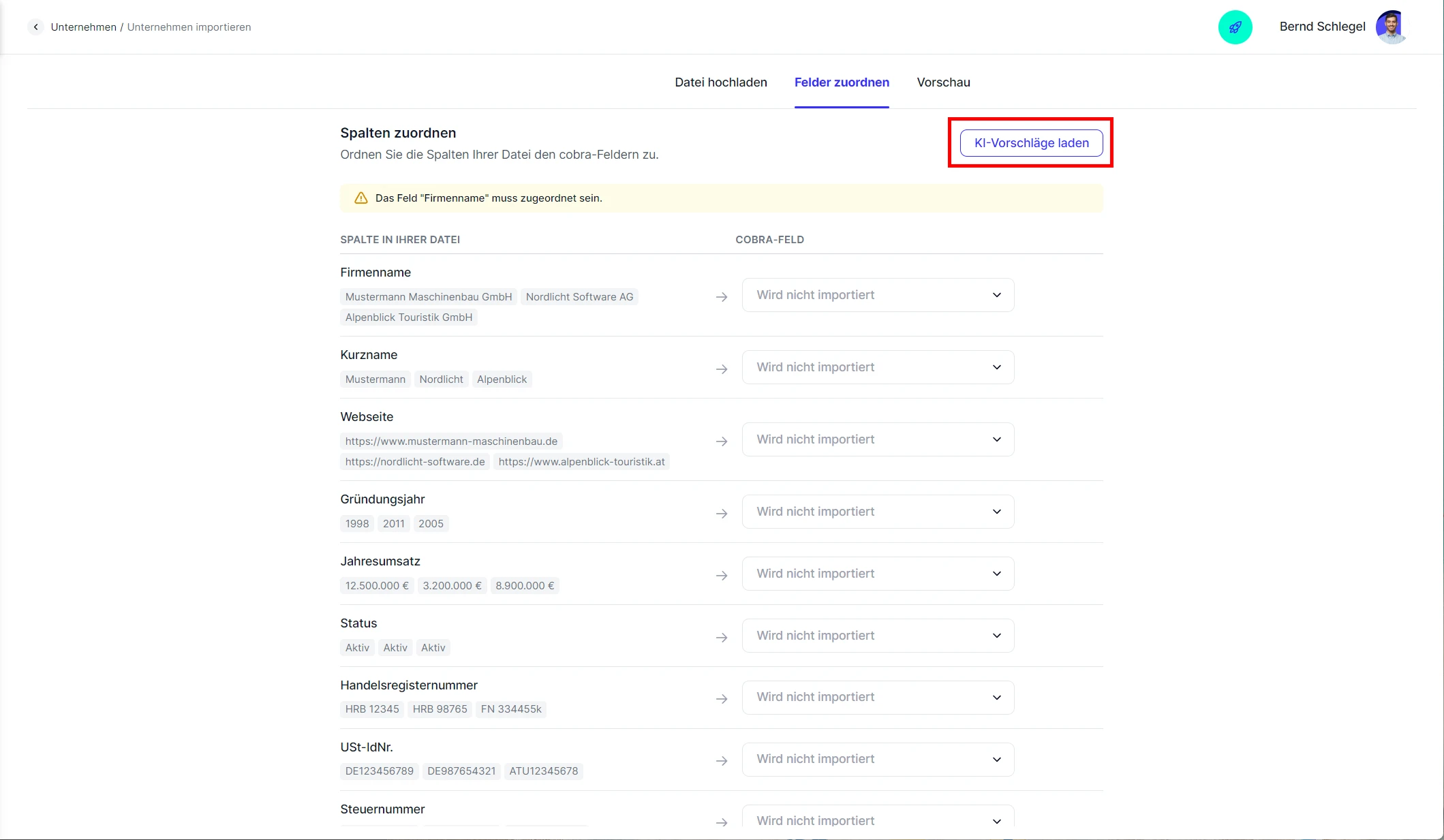
Task: Click the 1998 founding year chip
Action: (x=357, y=524)
